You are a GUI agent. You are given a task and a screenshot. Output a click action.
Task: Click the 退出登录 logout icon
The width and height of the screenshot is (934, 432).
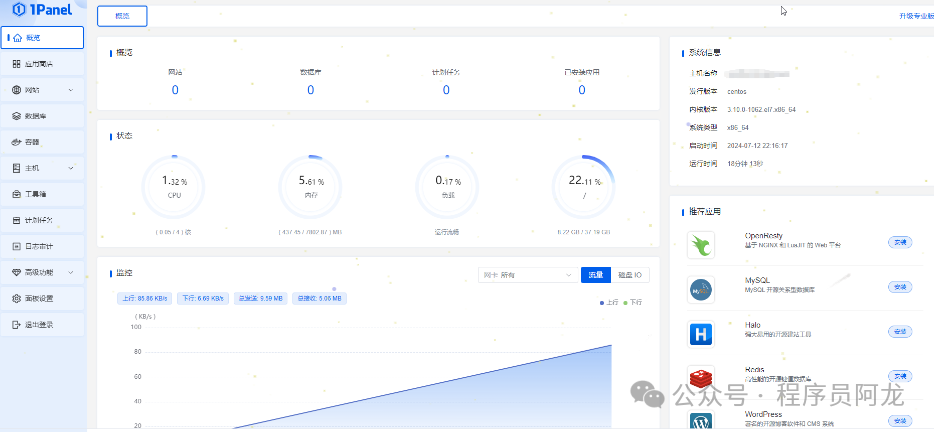pos(17,324)
